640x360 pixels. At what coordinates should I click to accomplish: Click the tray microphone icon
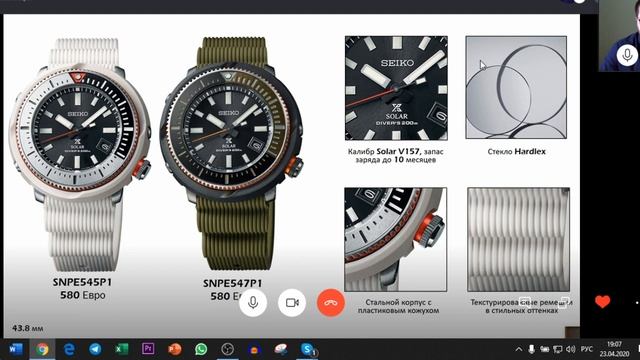pos(531,349)
